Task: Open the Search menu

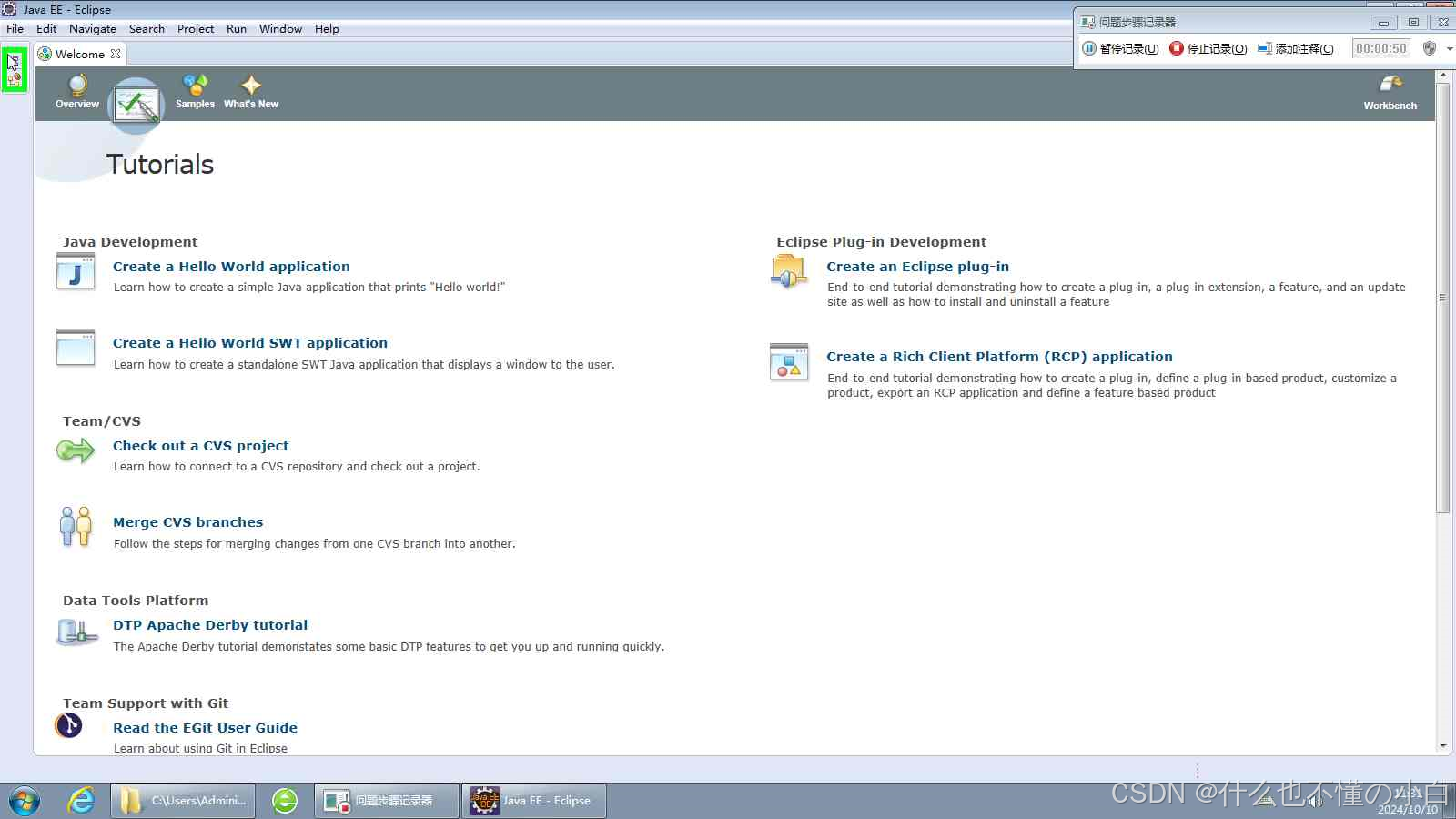Action: pos(147,29)
